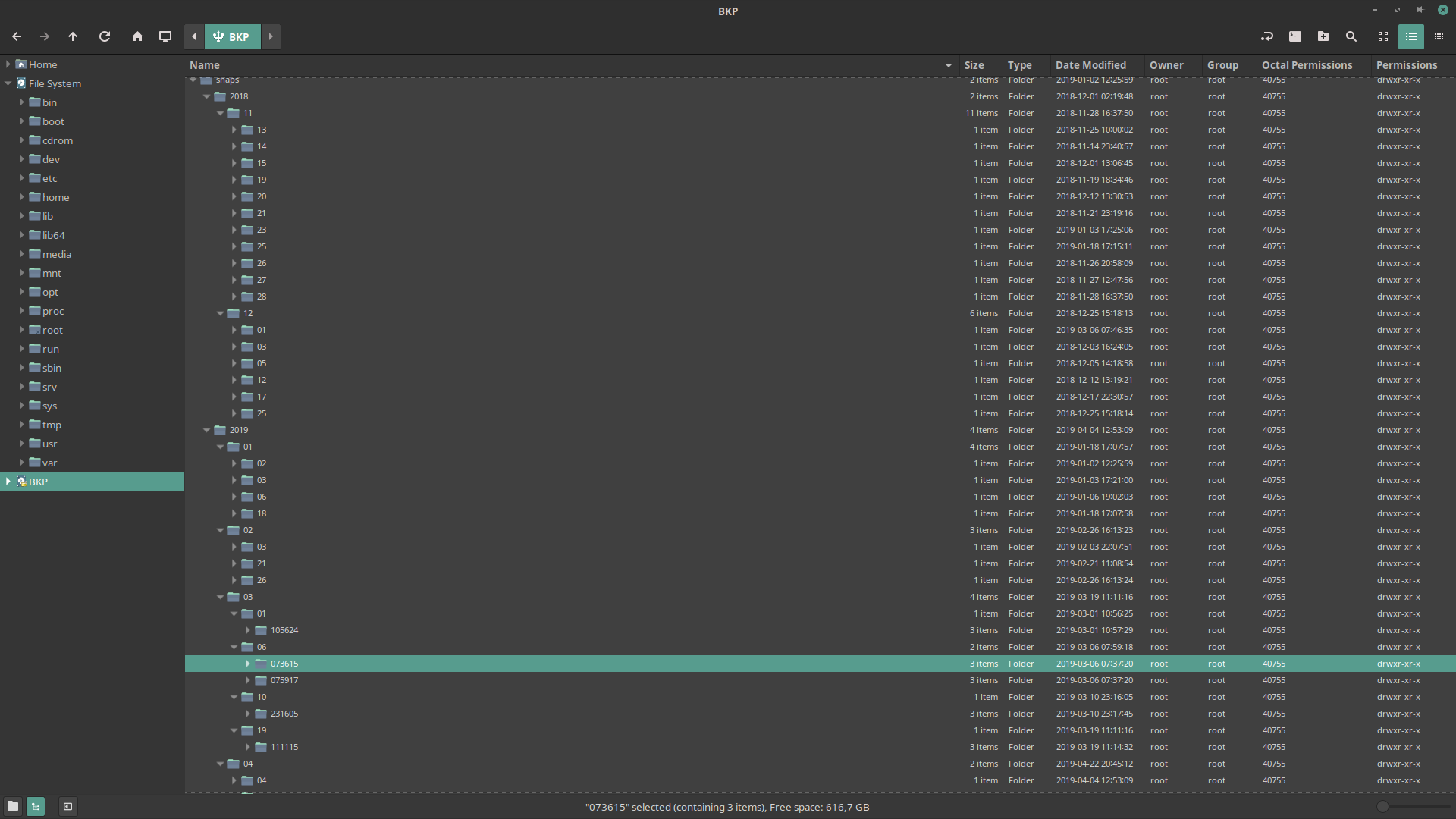Toggle the location entry arrow icon

tap(1266, 36)
